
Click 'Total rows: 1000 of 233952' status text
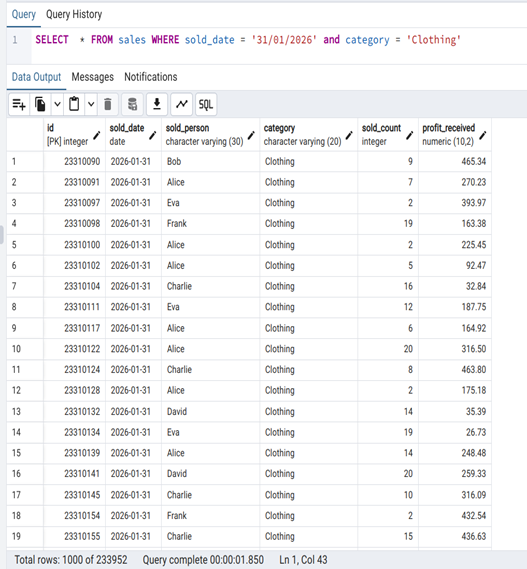pos(71,560)
